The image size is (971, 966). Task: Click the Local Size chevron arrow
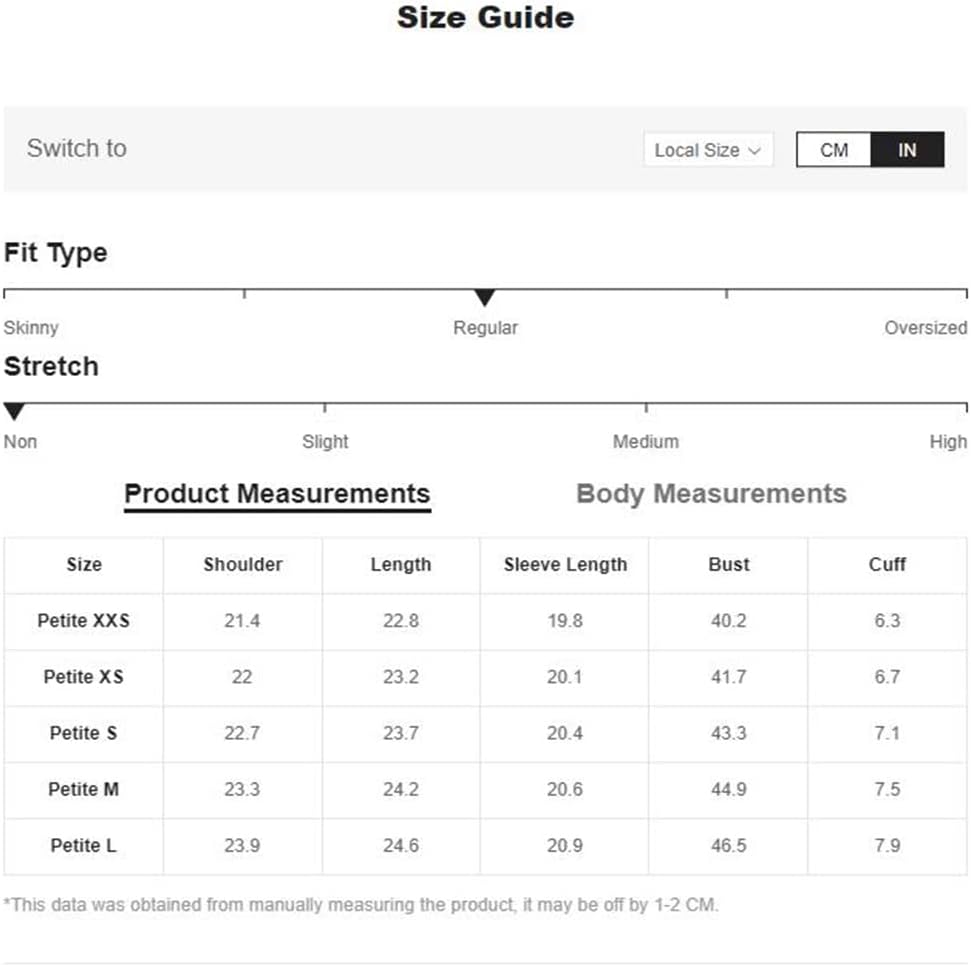[755, 151]
